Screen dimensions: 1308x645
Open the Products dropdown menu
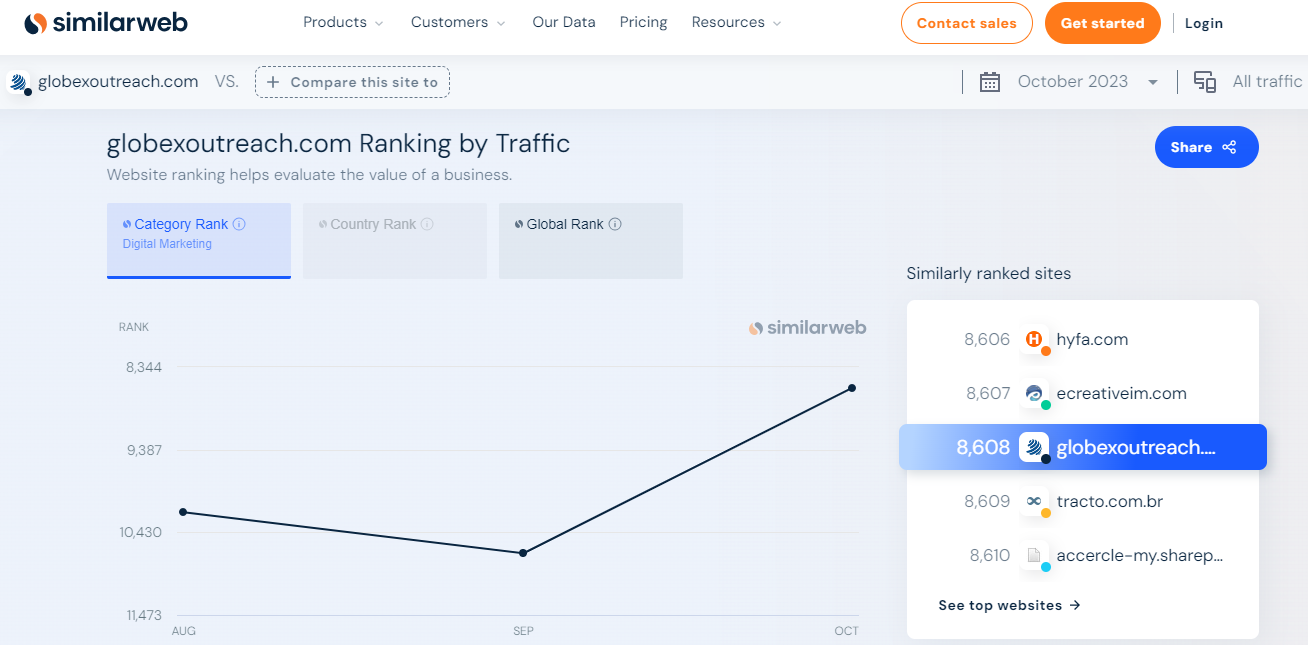343,22
